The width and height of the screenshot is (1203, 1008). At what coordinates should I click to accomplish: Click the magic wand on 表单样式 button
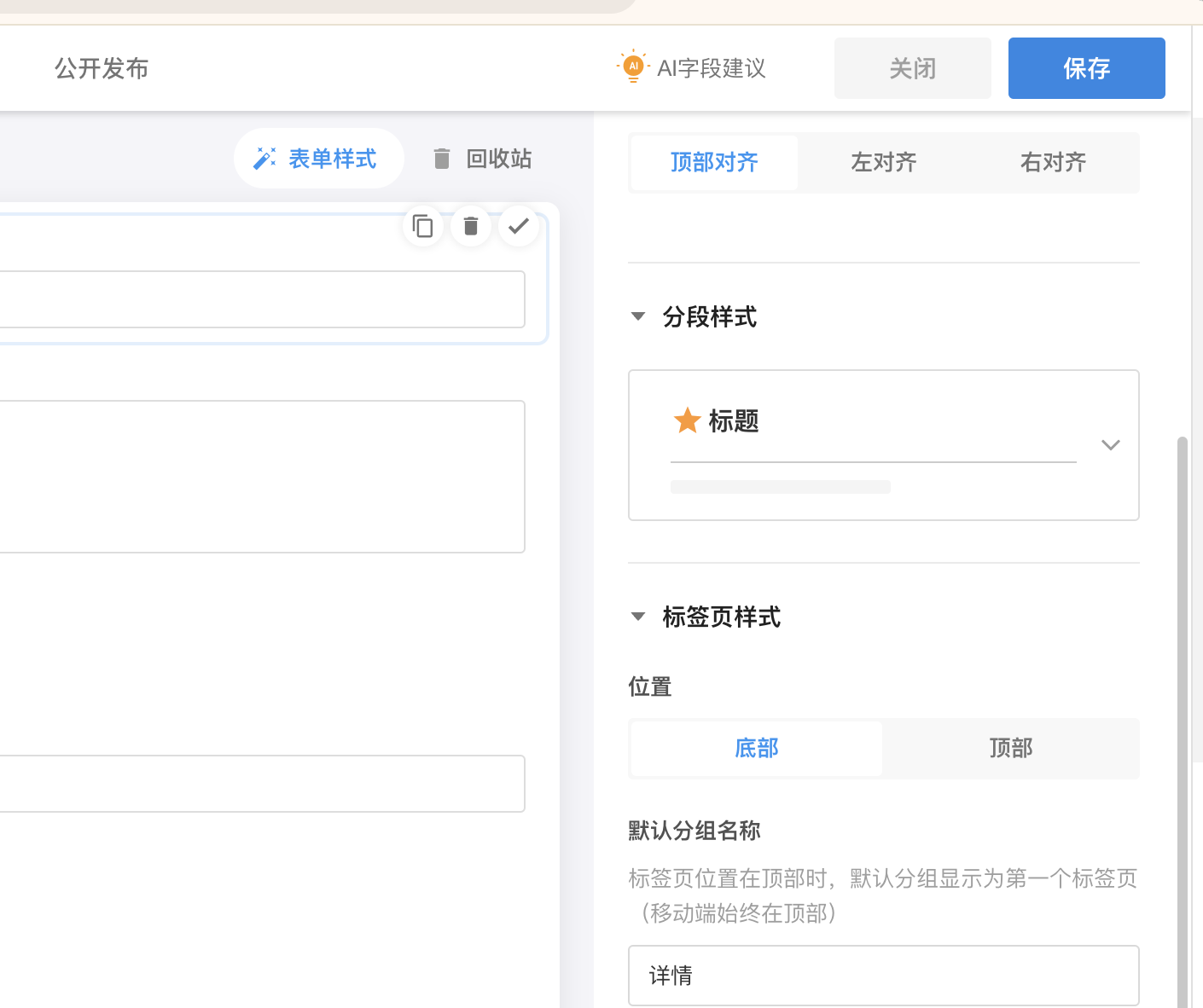(264, 158)
